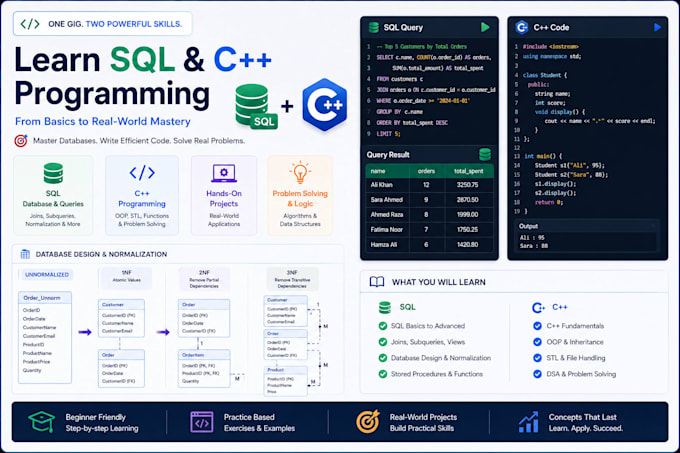This screenshot has height=453, width=680.
Task: Click blue C++ icon in C++ learn column
Action: 538,307
